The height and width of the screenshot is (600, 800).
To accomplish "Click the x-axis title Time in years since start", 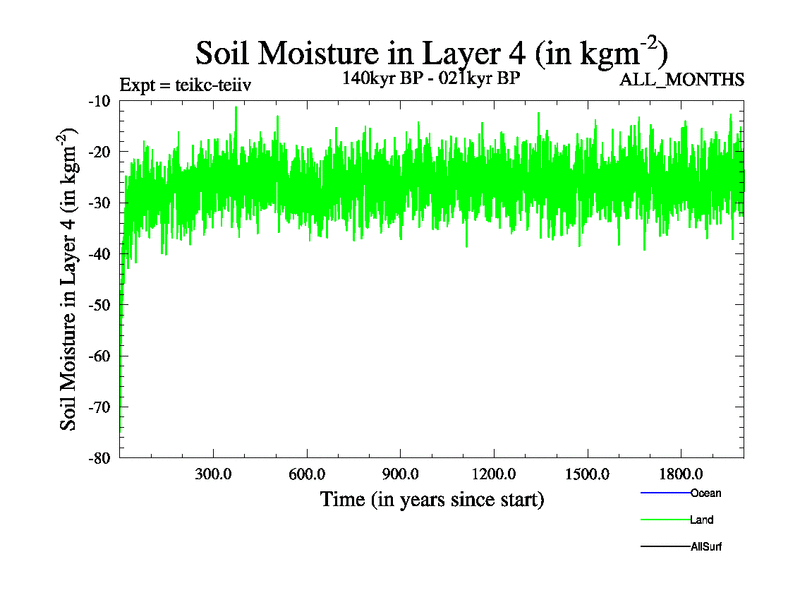I will coord(432,498).
